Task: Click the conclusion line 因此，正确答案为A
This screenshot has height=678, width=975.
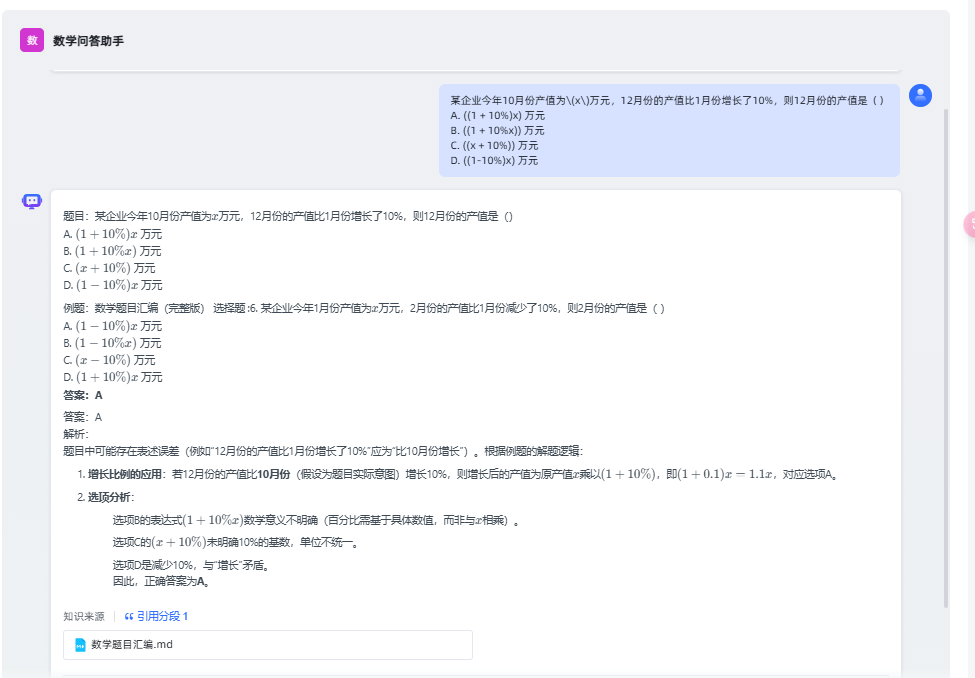Action: click(x=161, y=581)
